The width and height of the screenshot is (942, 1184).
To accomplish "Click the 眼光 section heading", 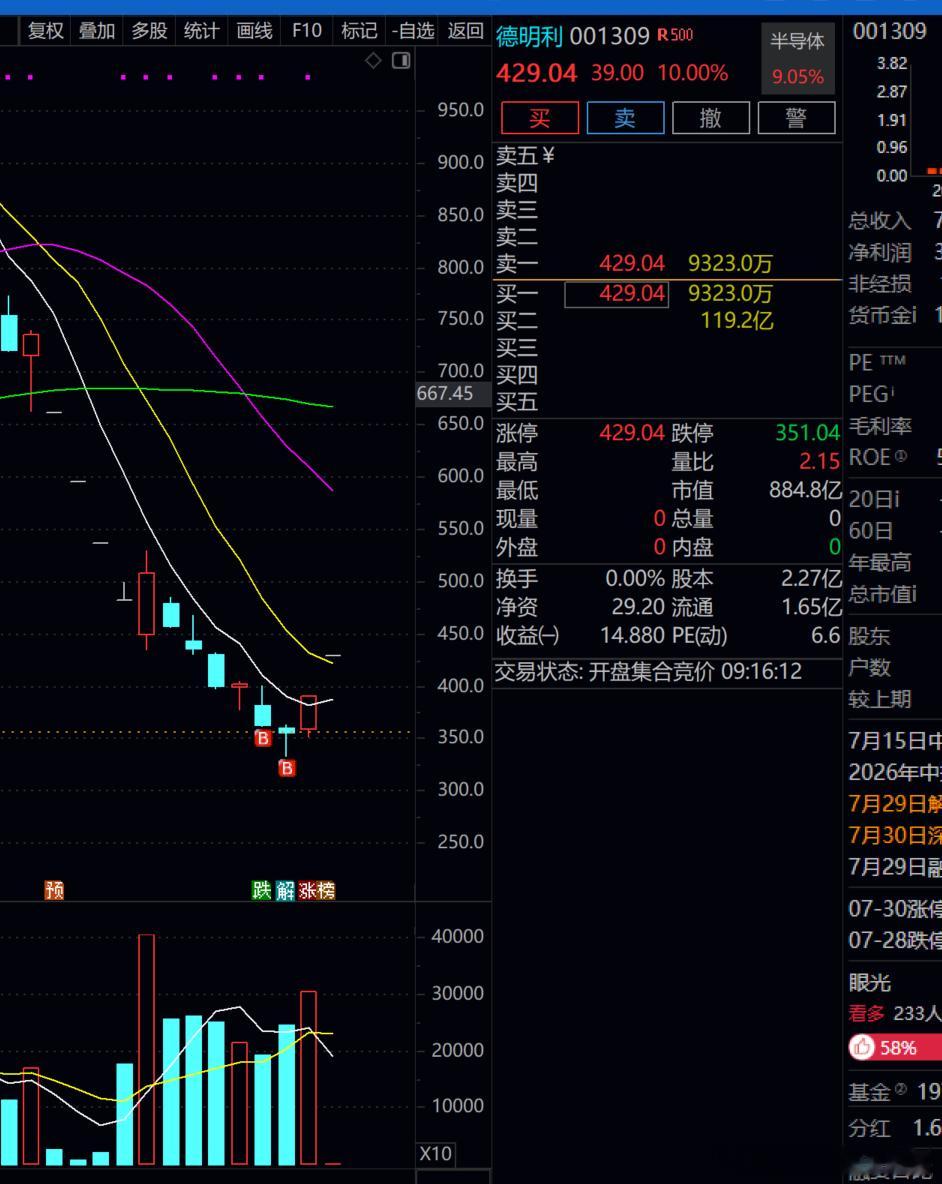I will pos(870,982).
